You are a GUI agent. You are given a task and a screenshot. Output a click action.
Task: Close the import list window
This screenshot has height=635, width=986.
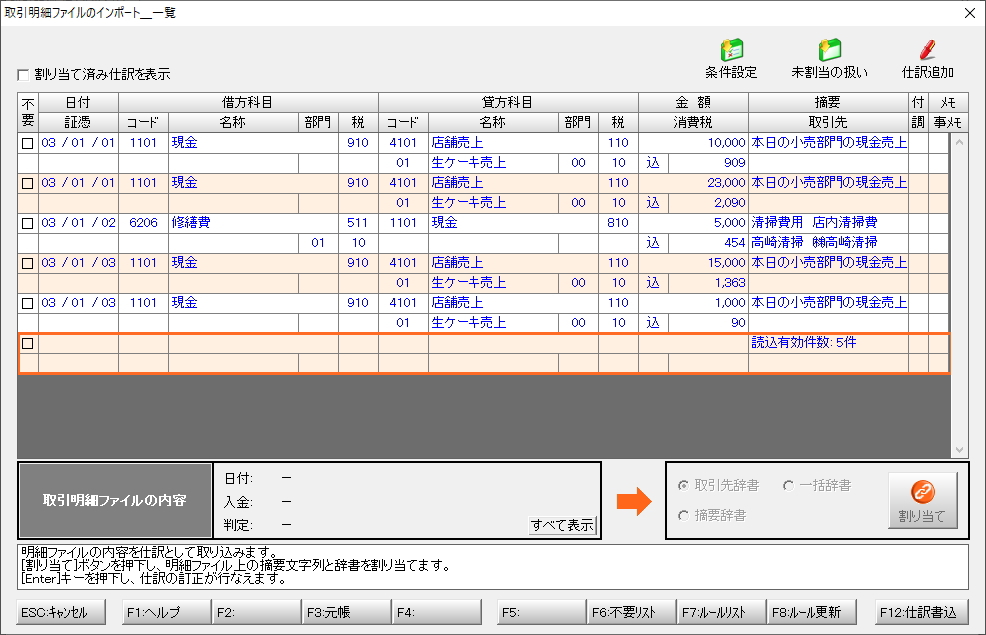(970, 13)
